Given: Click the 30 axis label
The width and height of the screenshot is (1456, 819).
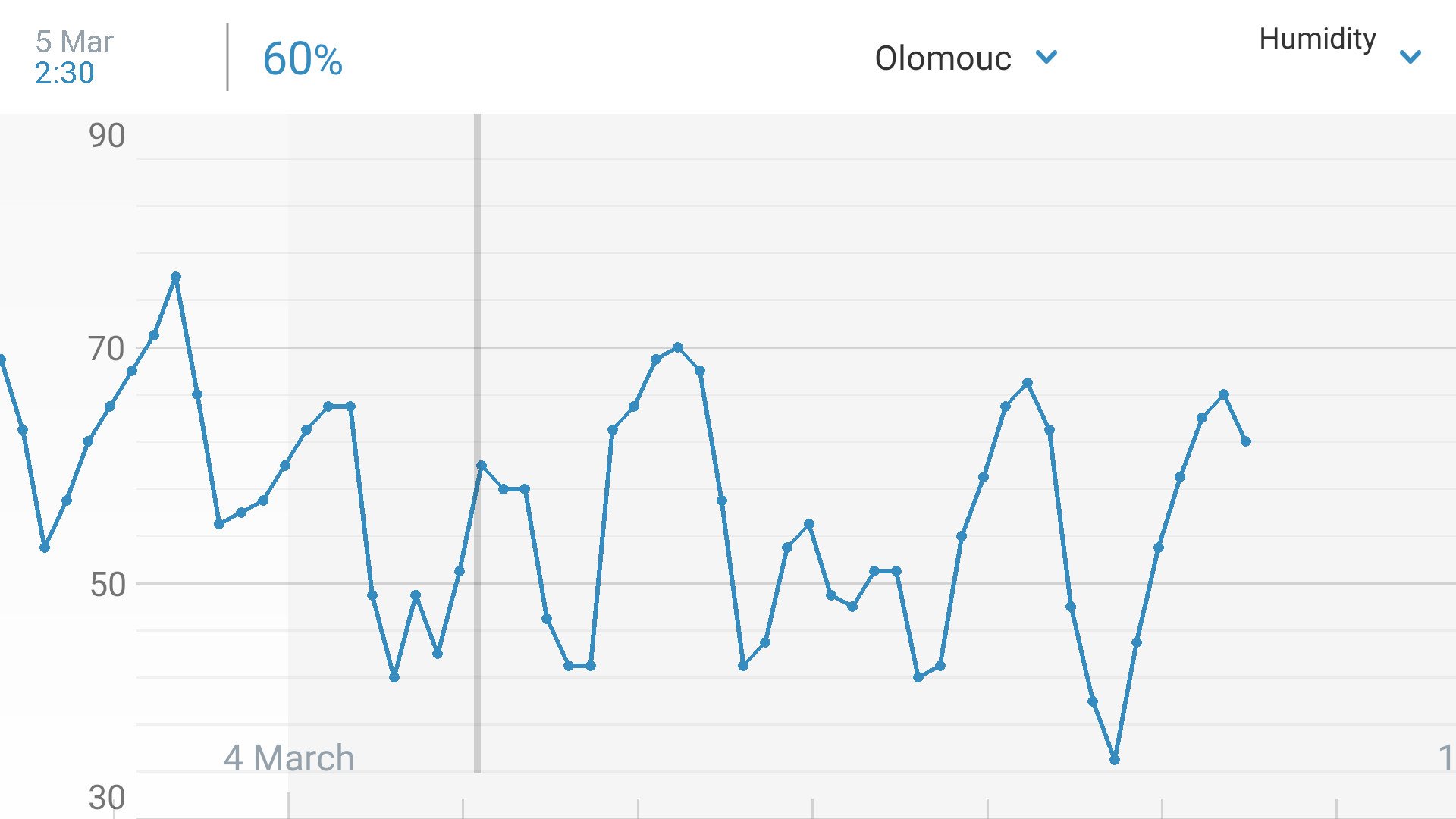Looking at the screenshot, I should (x=106, y=798).
